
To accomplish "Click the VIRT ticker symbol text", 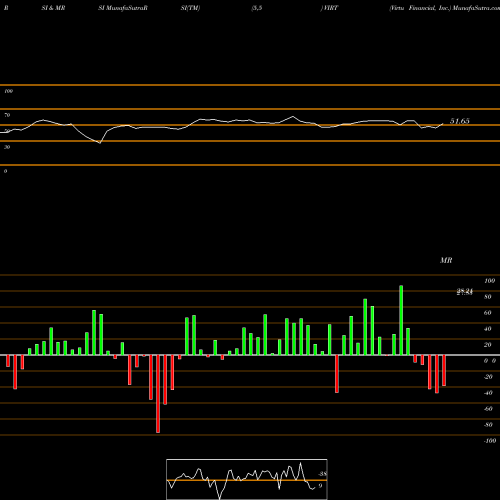I will point(330,8).
